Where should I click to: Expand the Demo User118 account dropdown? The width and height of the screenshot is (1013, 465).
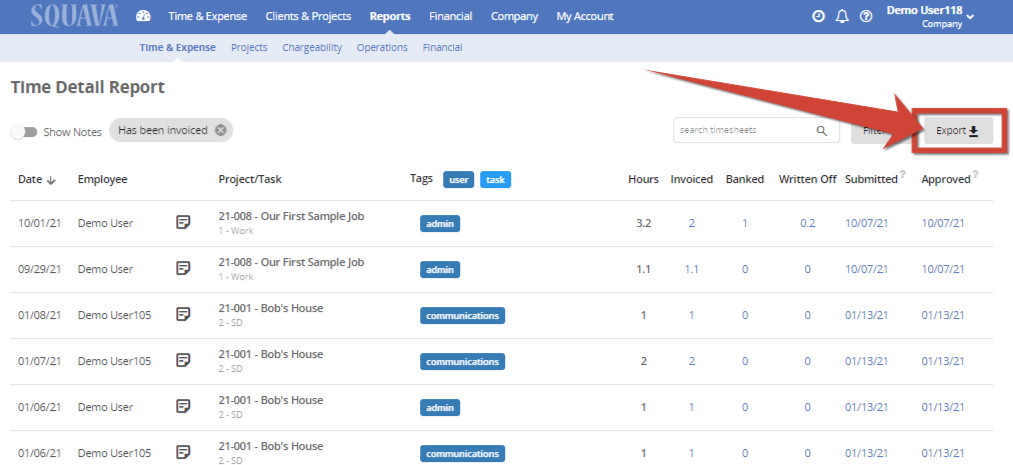[969, 16]
